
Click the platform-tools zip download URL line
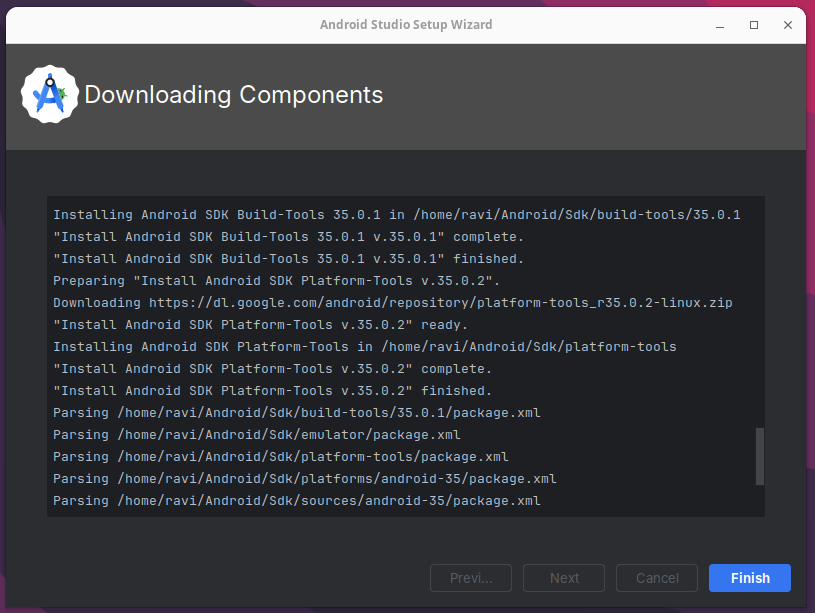pos(392,303)
